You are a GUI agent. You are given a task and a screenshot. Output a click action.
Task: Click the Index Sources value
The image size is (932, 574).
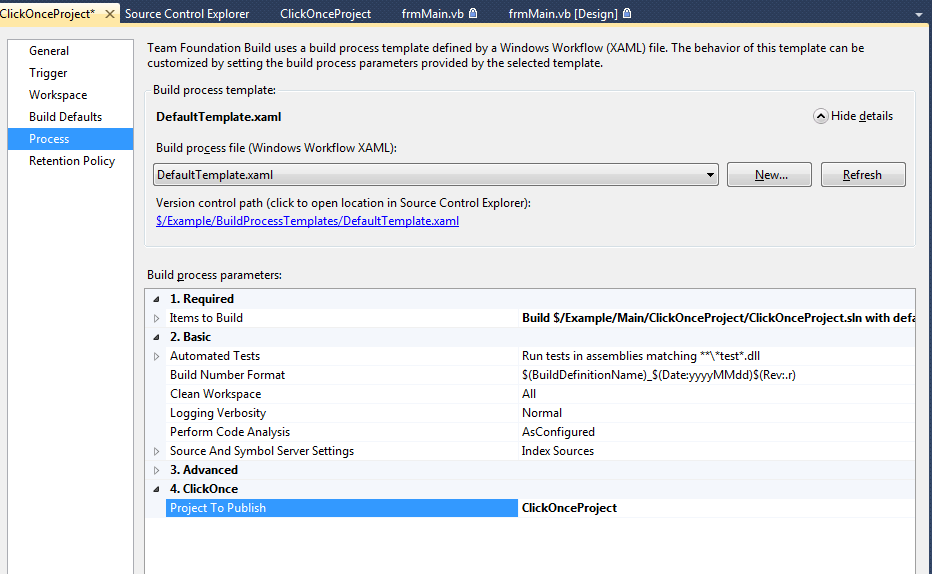558,451
